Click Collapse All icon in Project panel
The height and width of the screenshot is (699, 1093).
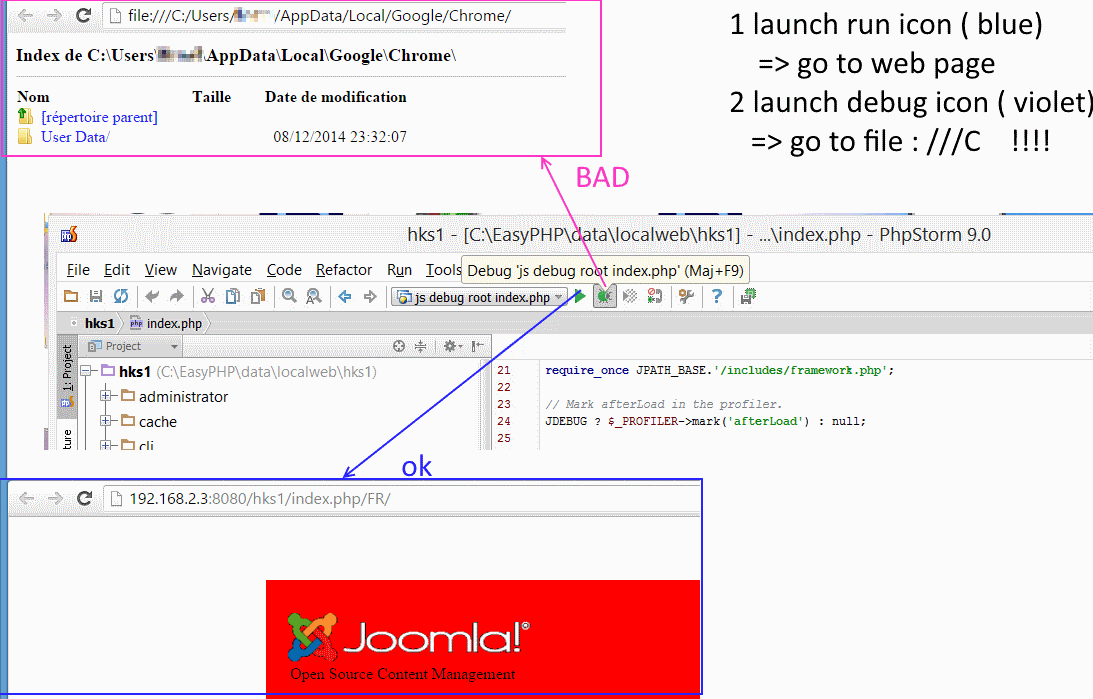click(420, 346)
